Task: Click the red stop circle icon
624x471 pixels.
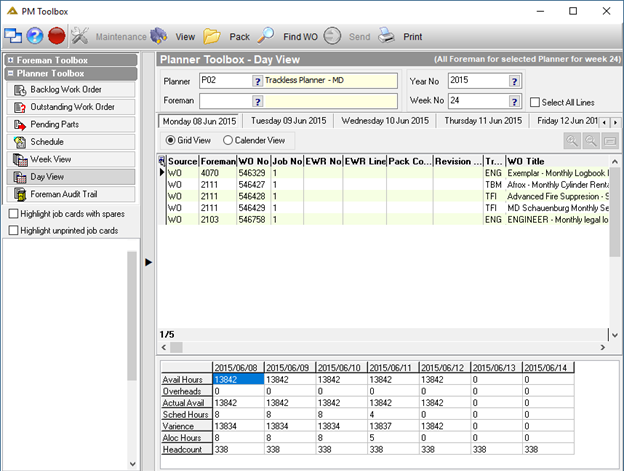Action: coord(57,36)
